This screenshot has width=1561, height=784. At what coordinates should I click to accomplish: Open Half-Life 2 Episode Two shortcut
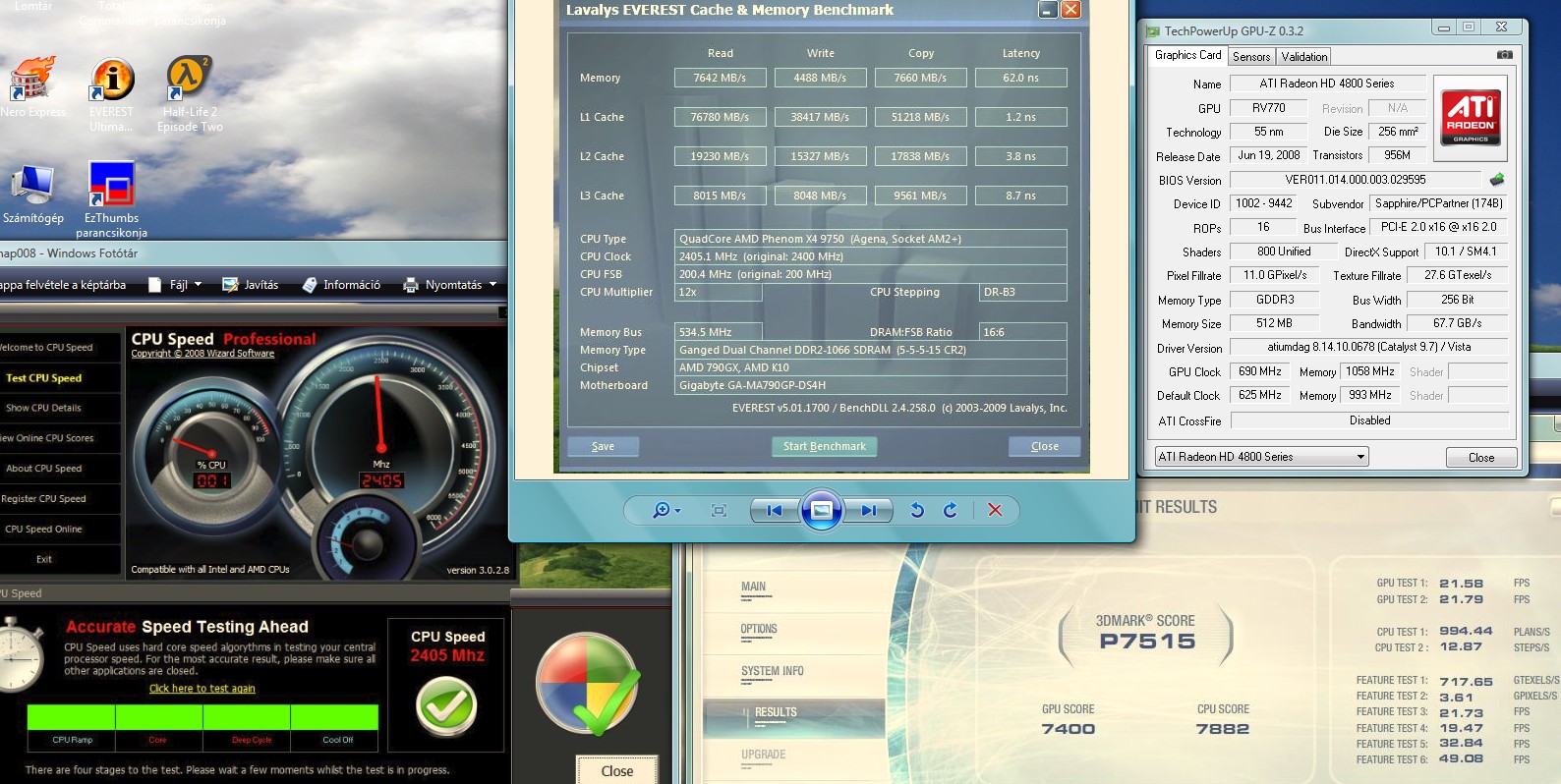coord(190,94)
